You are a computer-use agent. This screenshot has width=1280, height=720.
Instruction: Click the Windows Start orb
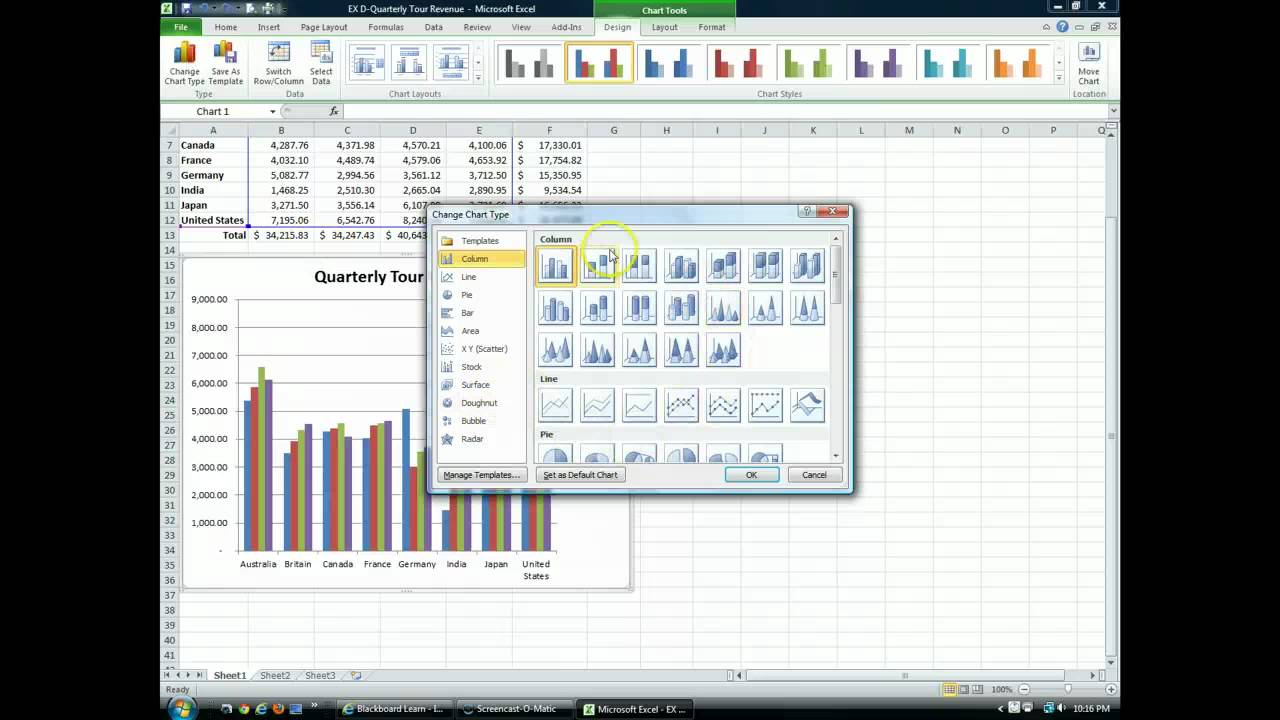tap(181, 708)
